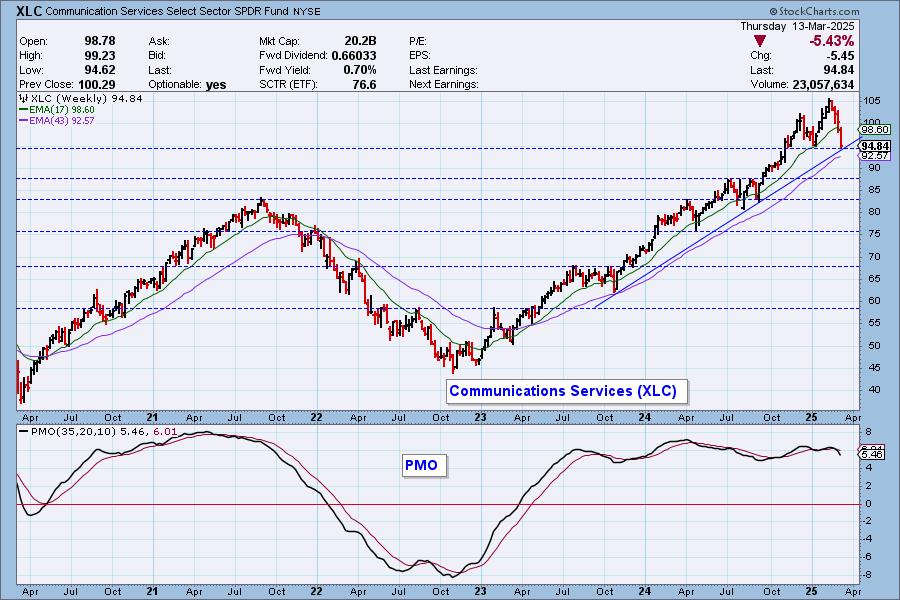
Task: Click year '21' on the PMO panel time axis
Action: point(152,591)
